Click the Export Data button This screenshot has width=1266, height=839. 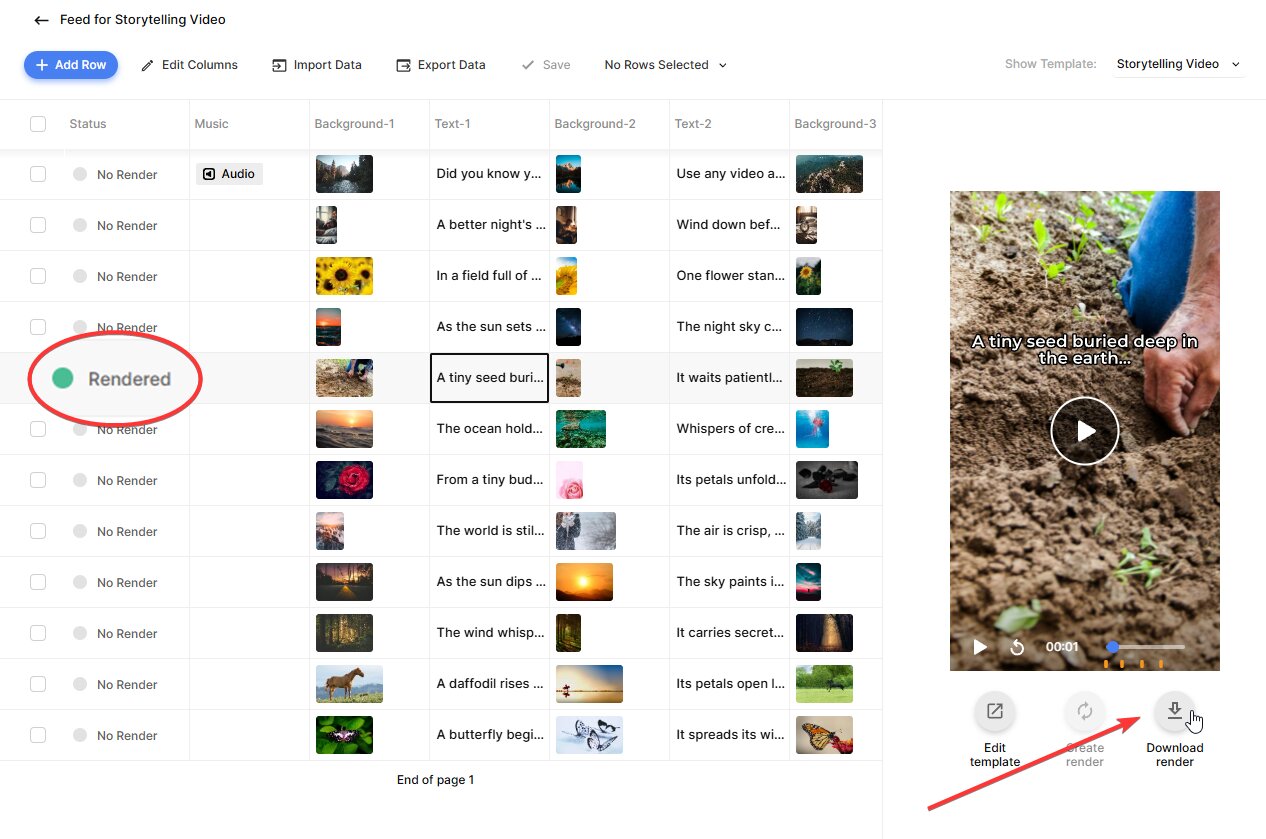(x=441, y=65)
